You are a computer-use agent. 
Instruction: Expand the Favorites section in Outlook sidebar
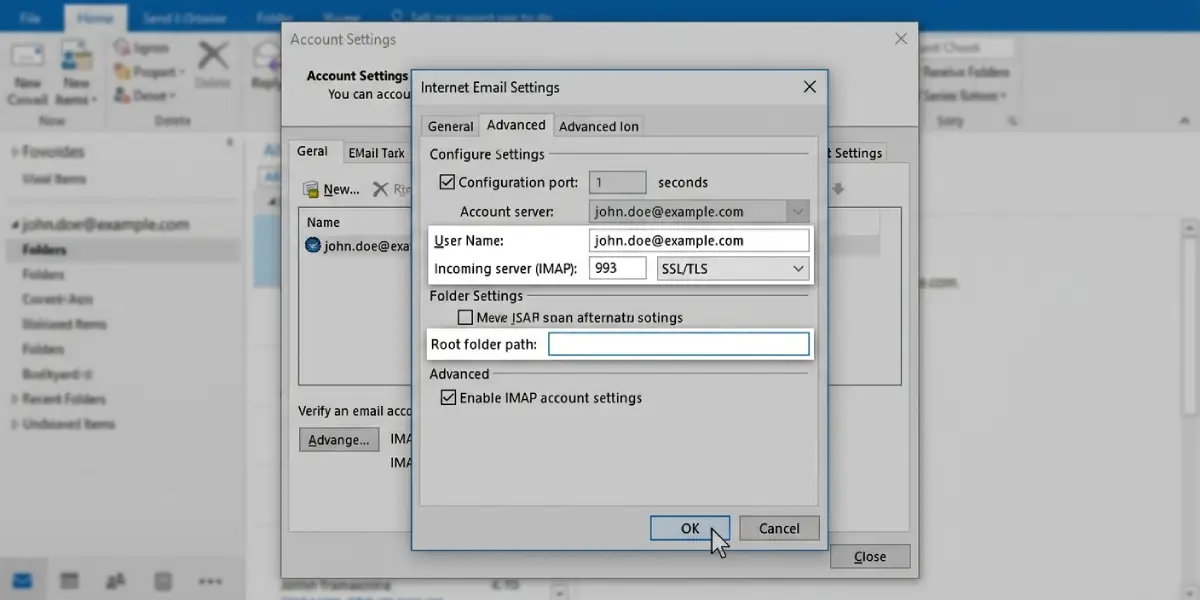coord(13,152)
